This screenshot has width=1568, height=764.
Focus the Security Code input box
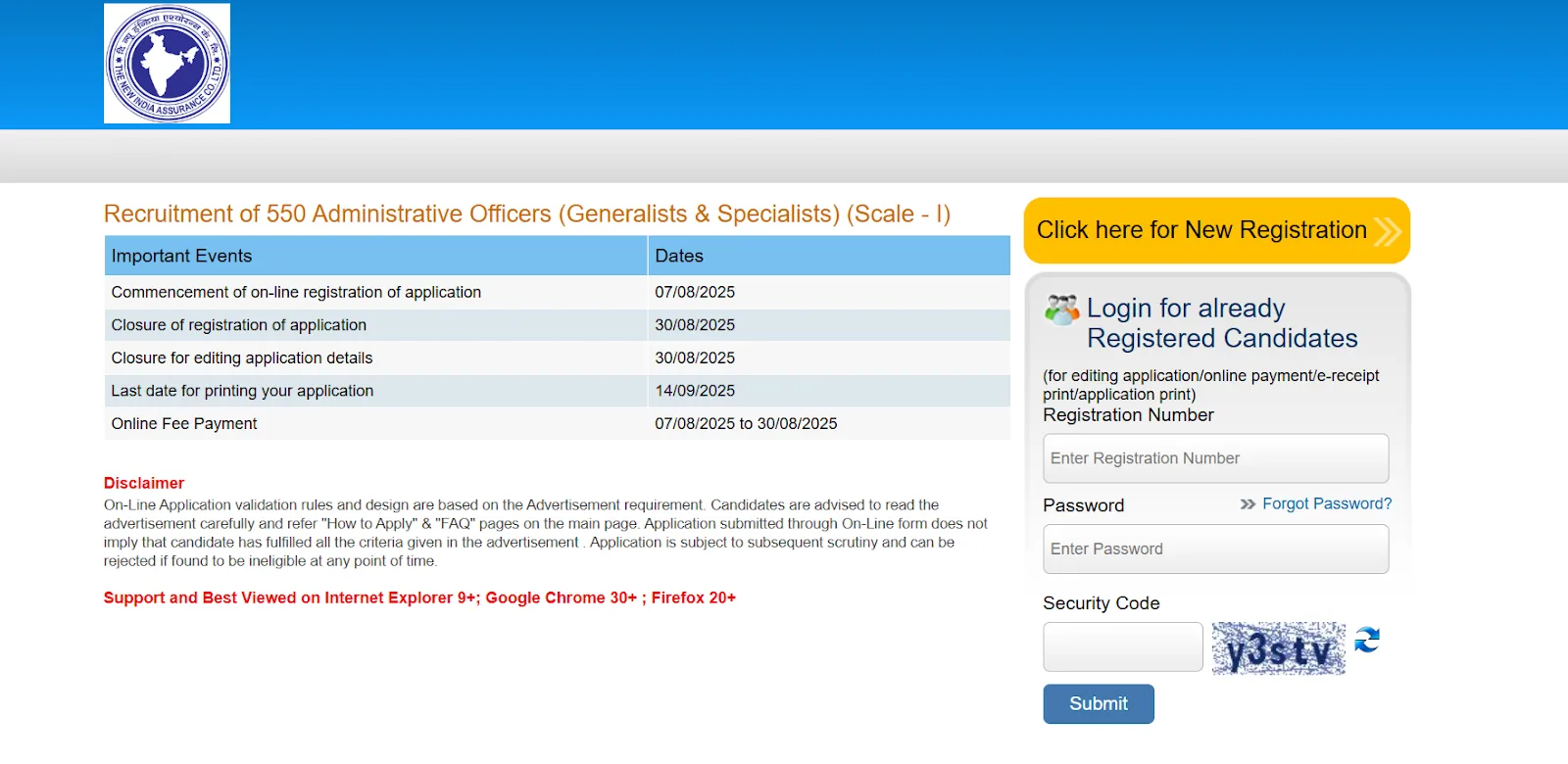pos(1123,646)
